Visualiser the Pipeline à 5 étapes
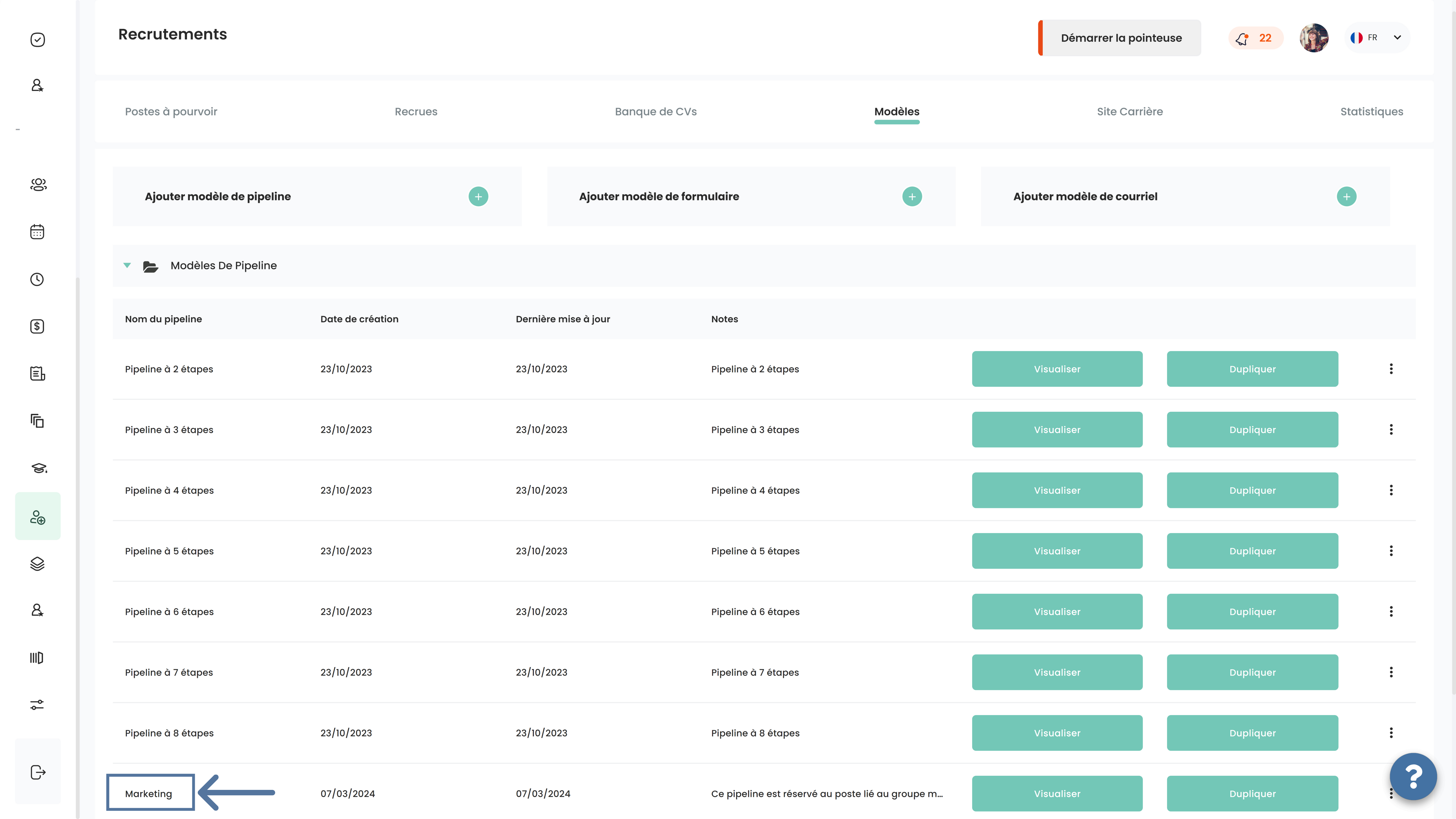 click(x=1057, y=551)
